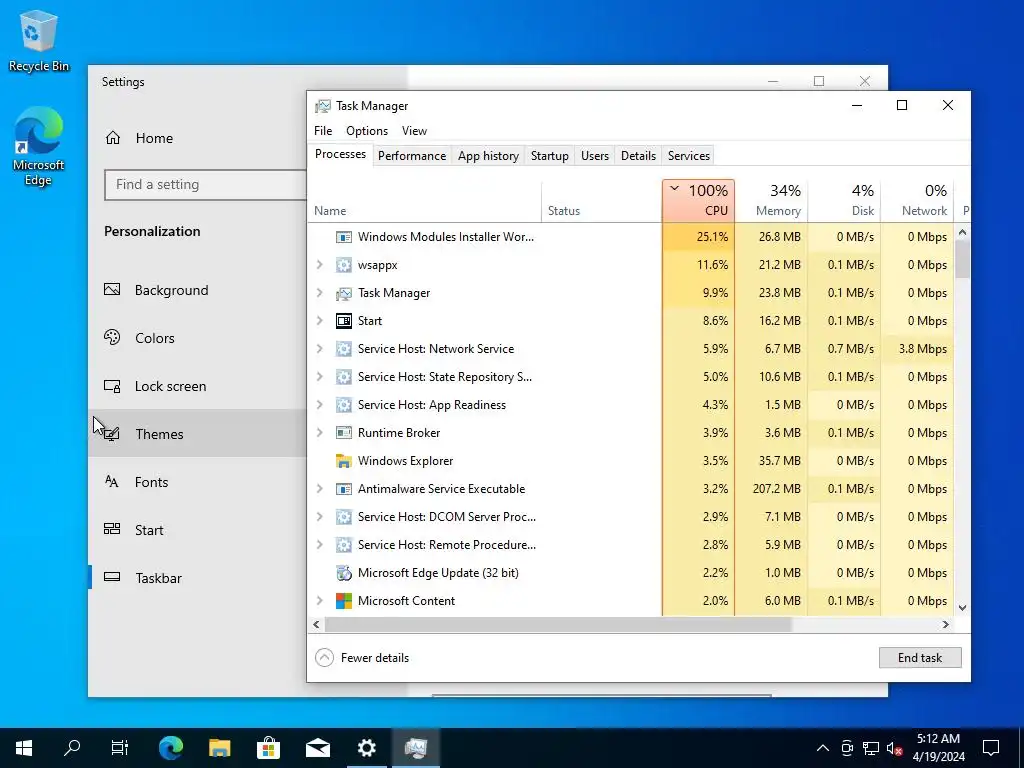
Task: Switch to the App history tab
Action: (x=488, y=156)
